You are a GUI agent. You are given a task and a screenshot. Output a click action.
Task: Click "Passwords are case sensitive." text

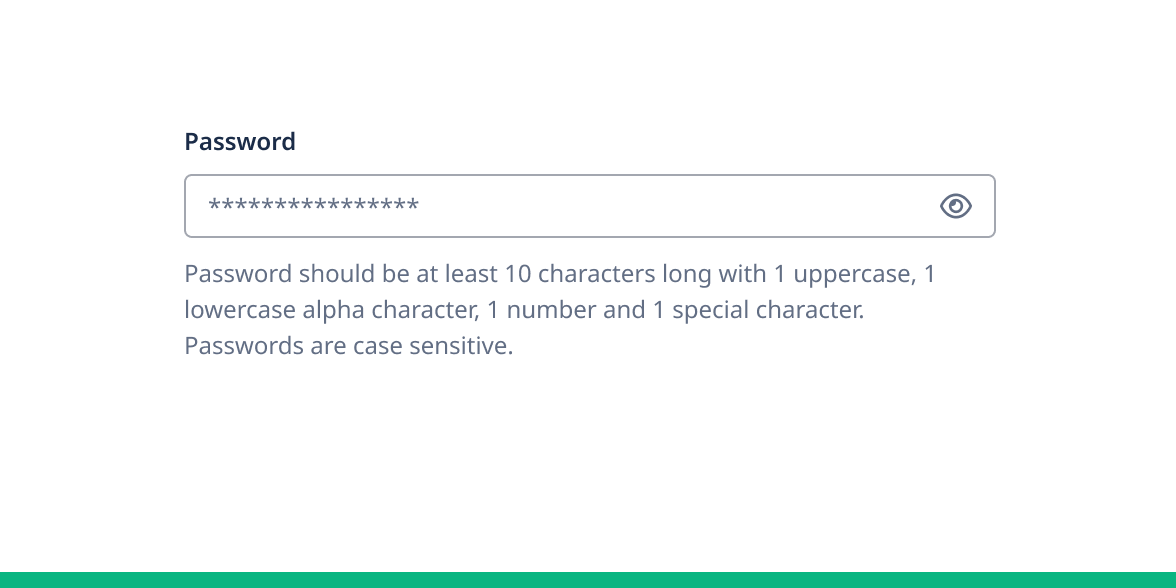click(348, 346)
